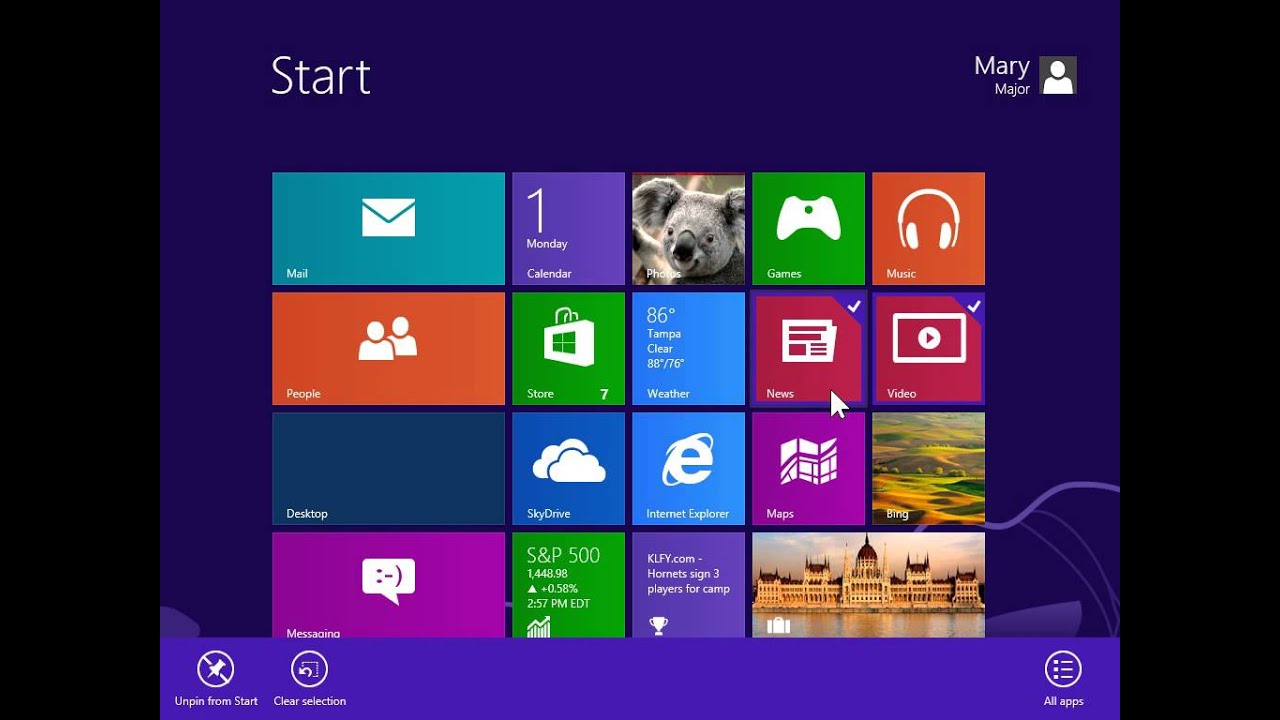Click Clear selection in the app bar
The image size is (1280, 720).
click(310, 679)
